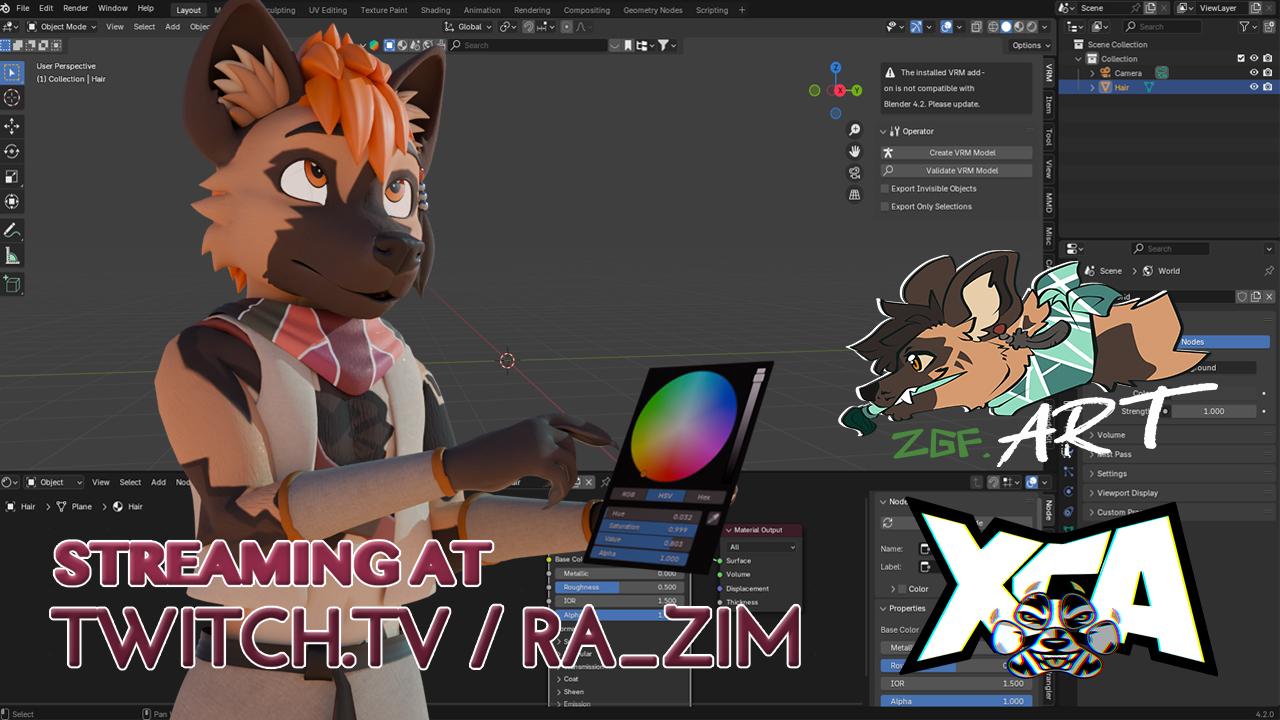Expand the Volume panel
The image size is (1280, 720).
point(1110,435)
